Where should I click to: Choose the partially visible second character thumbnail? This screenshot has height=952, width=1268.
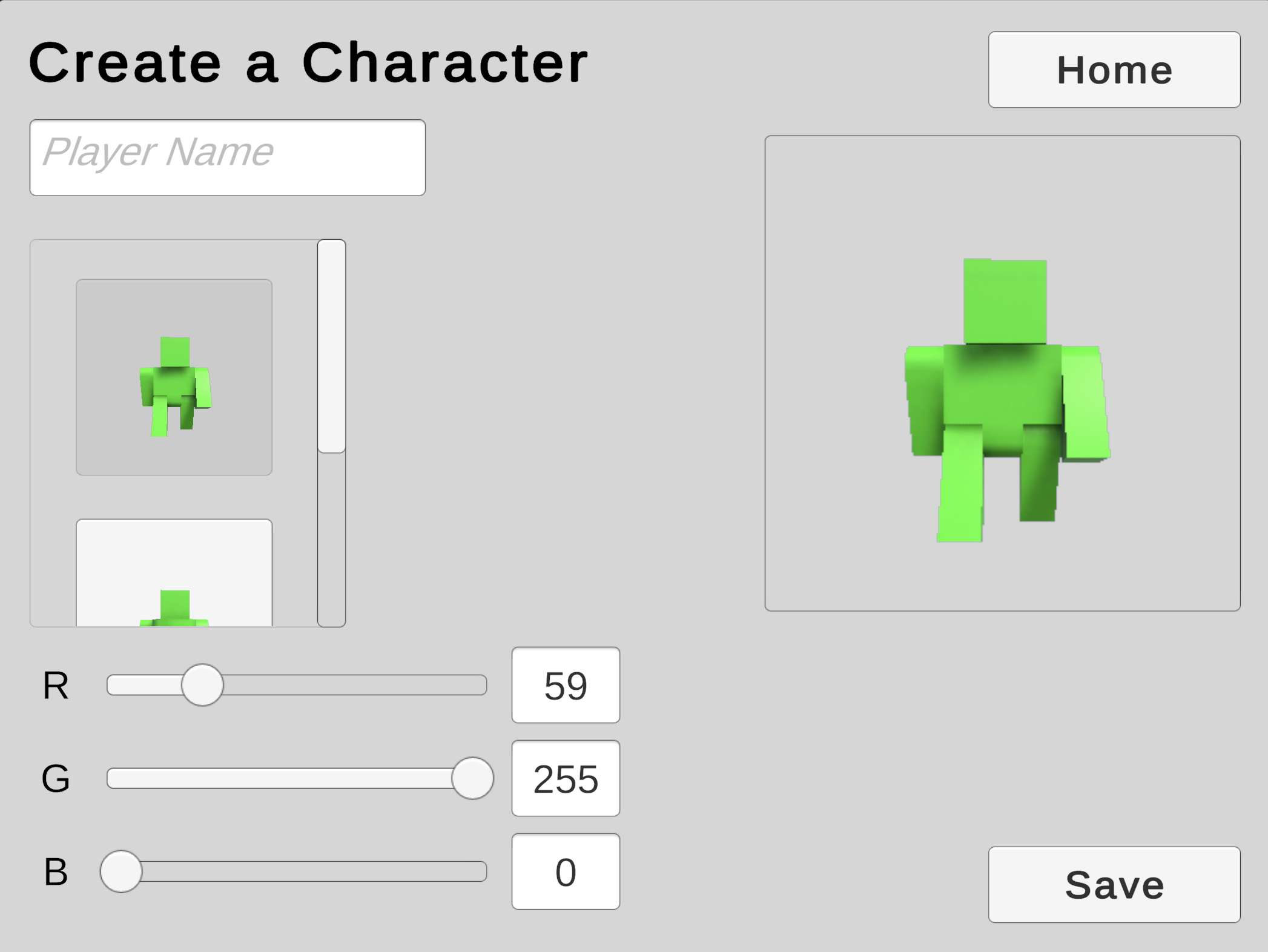(174, 573)
